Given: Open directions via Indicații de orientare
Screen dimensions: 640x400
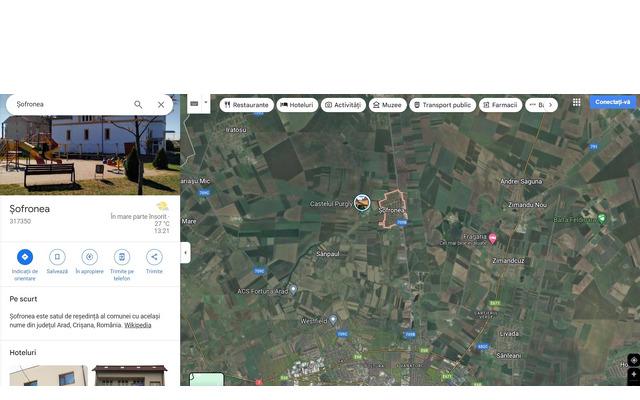Looking at the screenshot, I should 25,257.
